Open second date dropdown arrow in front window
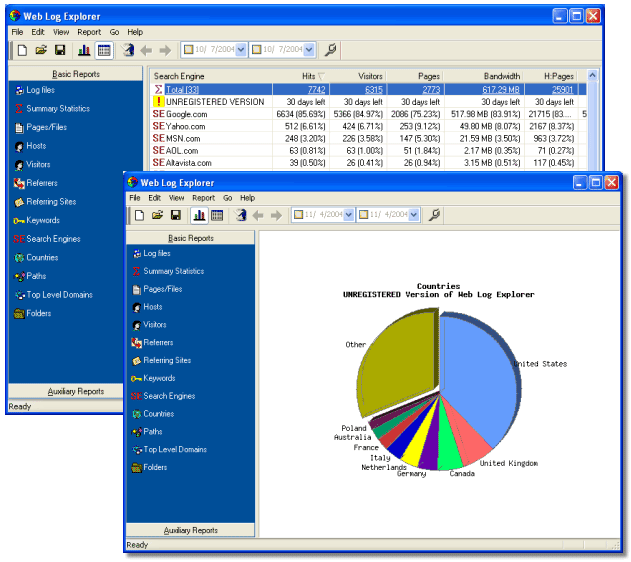The image size is (631, 562). (413, 214)
